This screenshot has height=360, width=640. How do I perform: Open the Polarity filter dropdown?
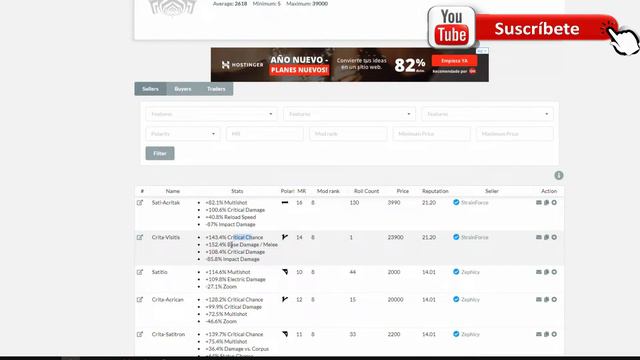182,133
